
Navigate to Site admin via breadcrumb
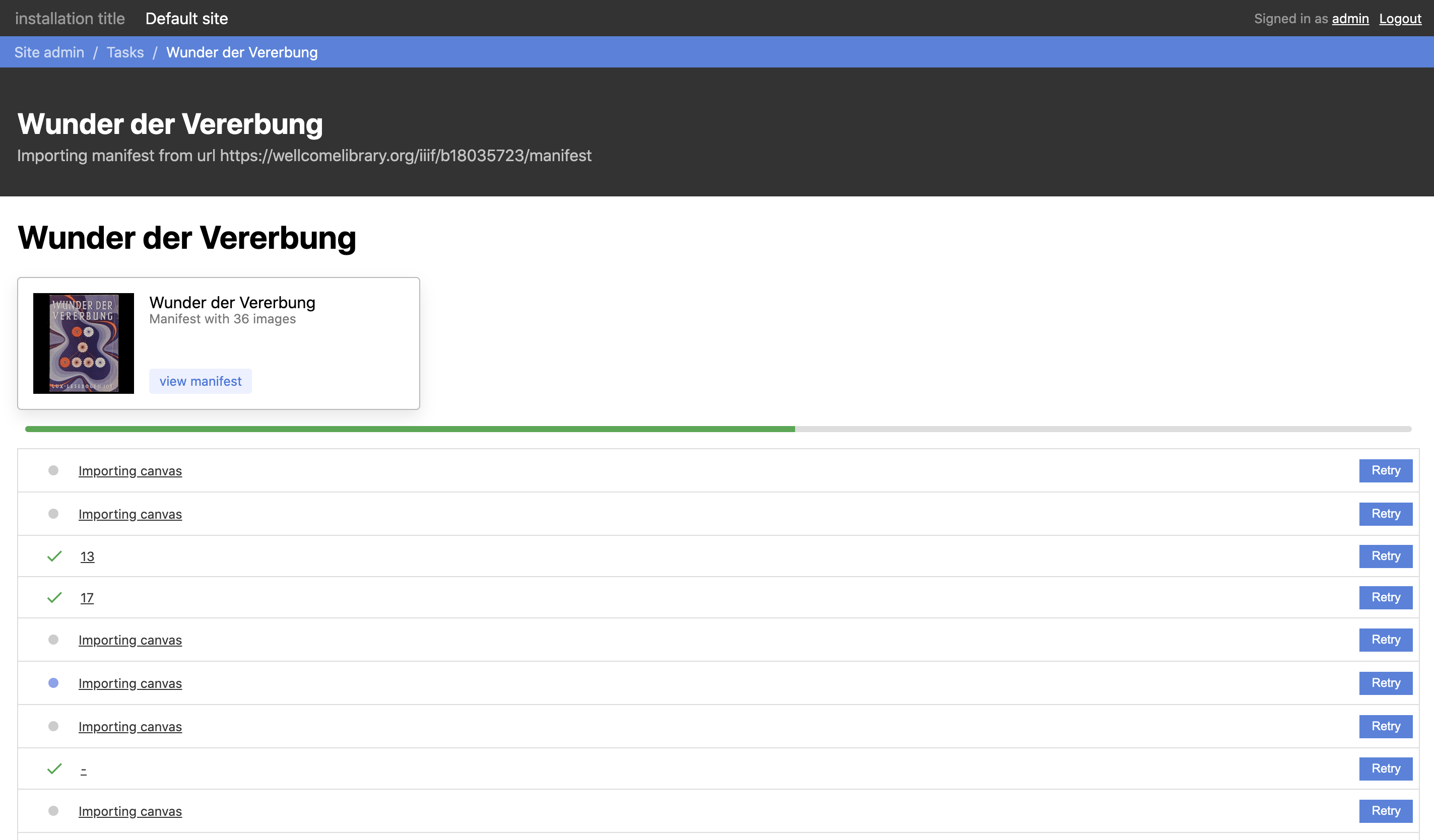coord(49,52)
